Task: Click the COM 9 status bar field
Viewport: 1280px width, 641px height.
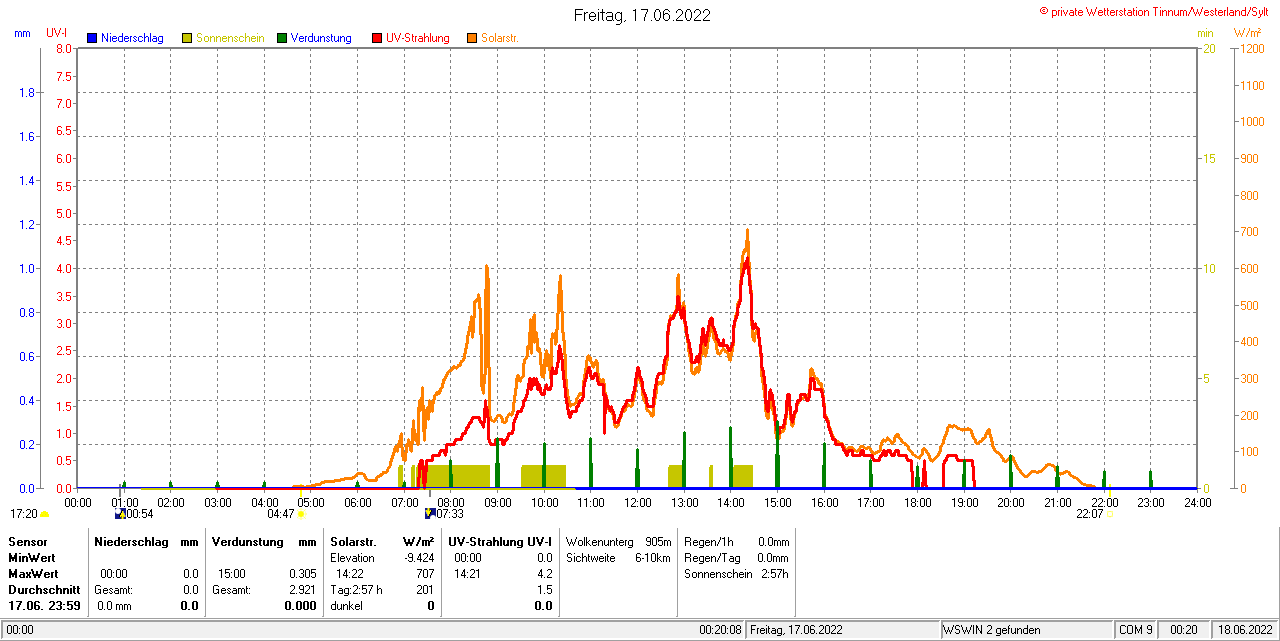Action: click(x=1136, y=630)
